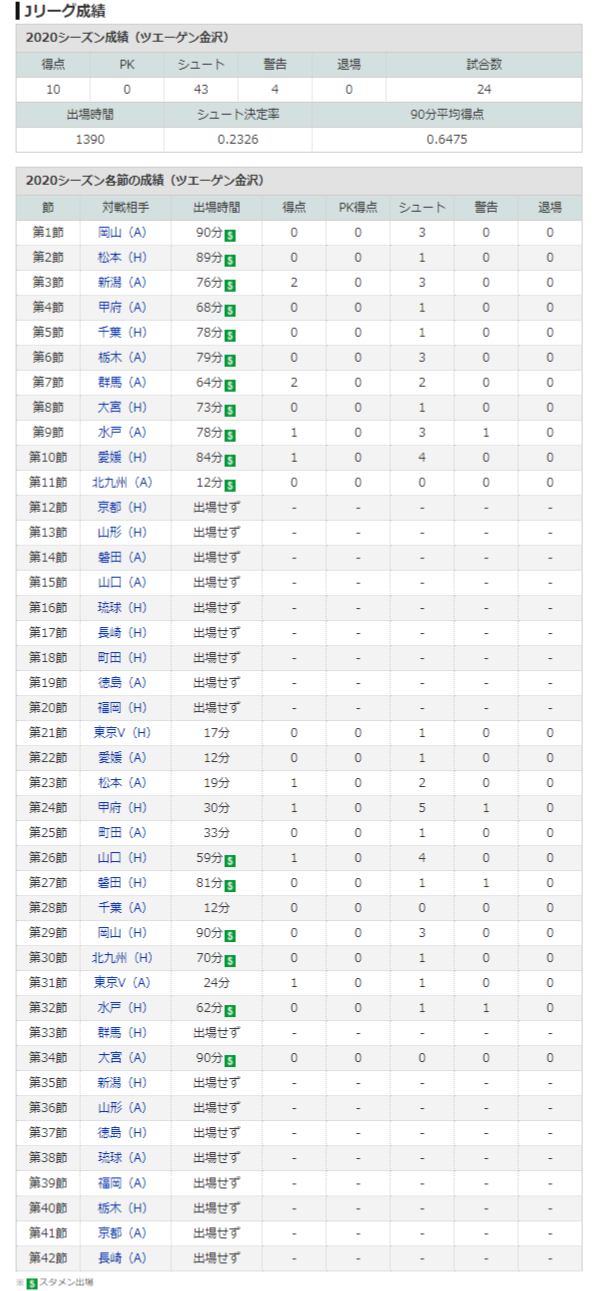Open the 東京V link in 第21節
This screenshot has height=1291, width=595.
point(109,732)
